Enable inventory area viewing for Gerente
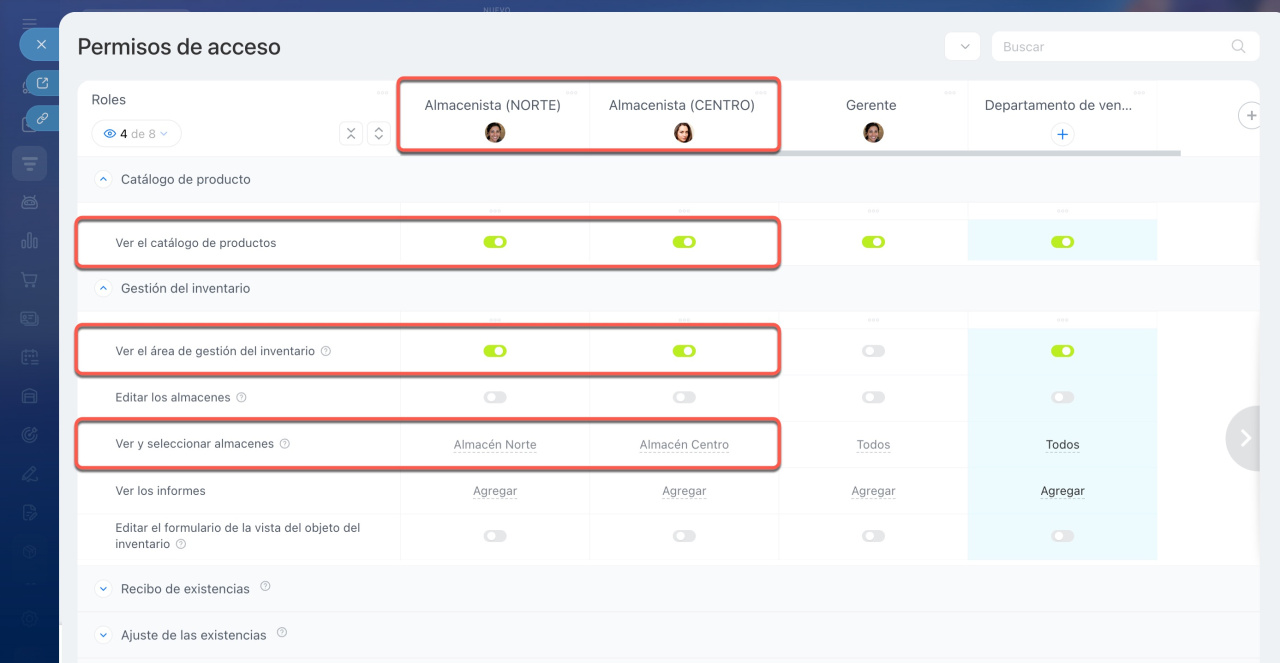1280x663 pixels. [873, 351]
